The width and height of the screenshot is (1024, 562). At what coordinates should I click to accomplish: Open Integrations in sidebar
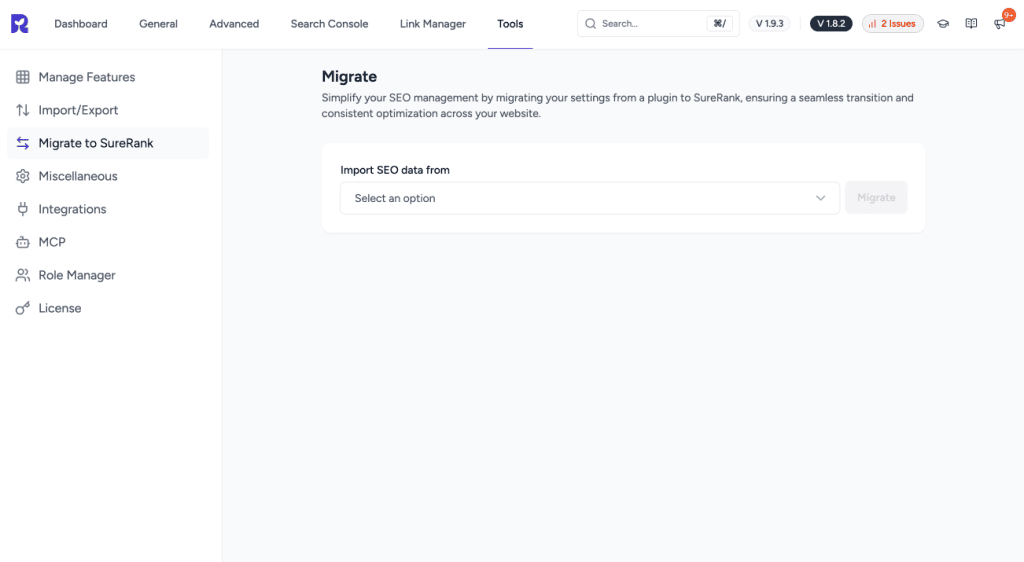[x=108, y=209]
